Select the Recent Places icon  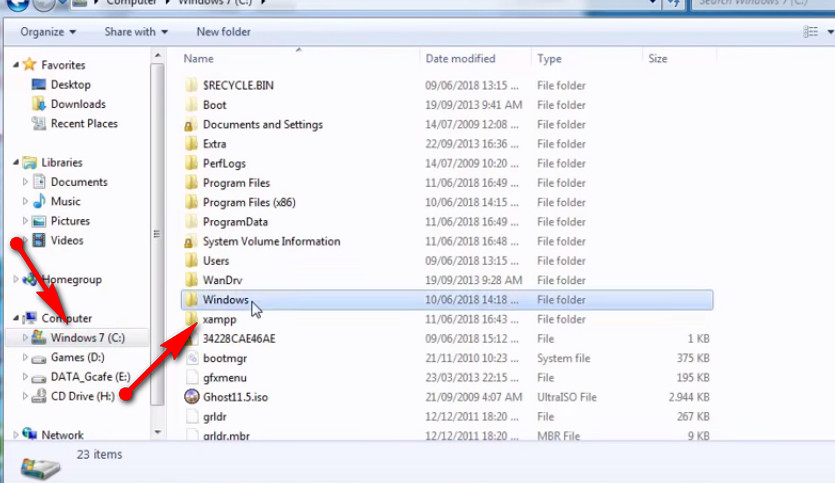pos(39,124)
